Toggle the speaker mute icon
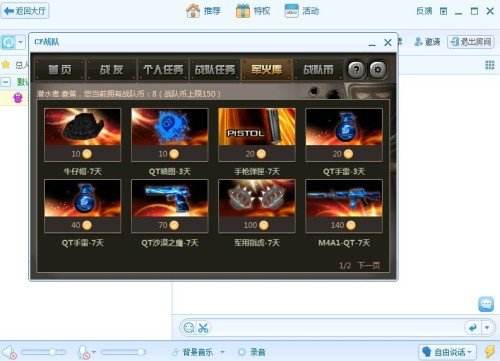The height and width of the screenshot is (361, 500). tap(9, 353)
